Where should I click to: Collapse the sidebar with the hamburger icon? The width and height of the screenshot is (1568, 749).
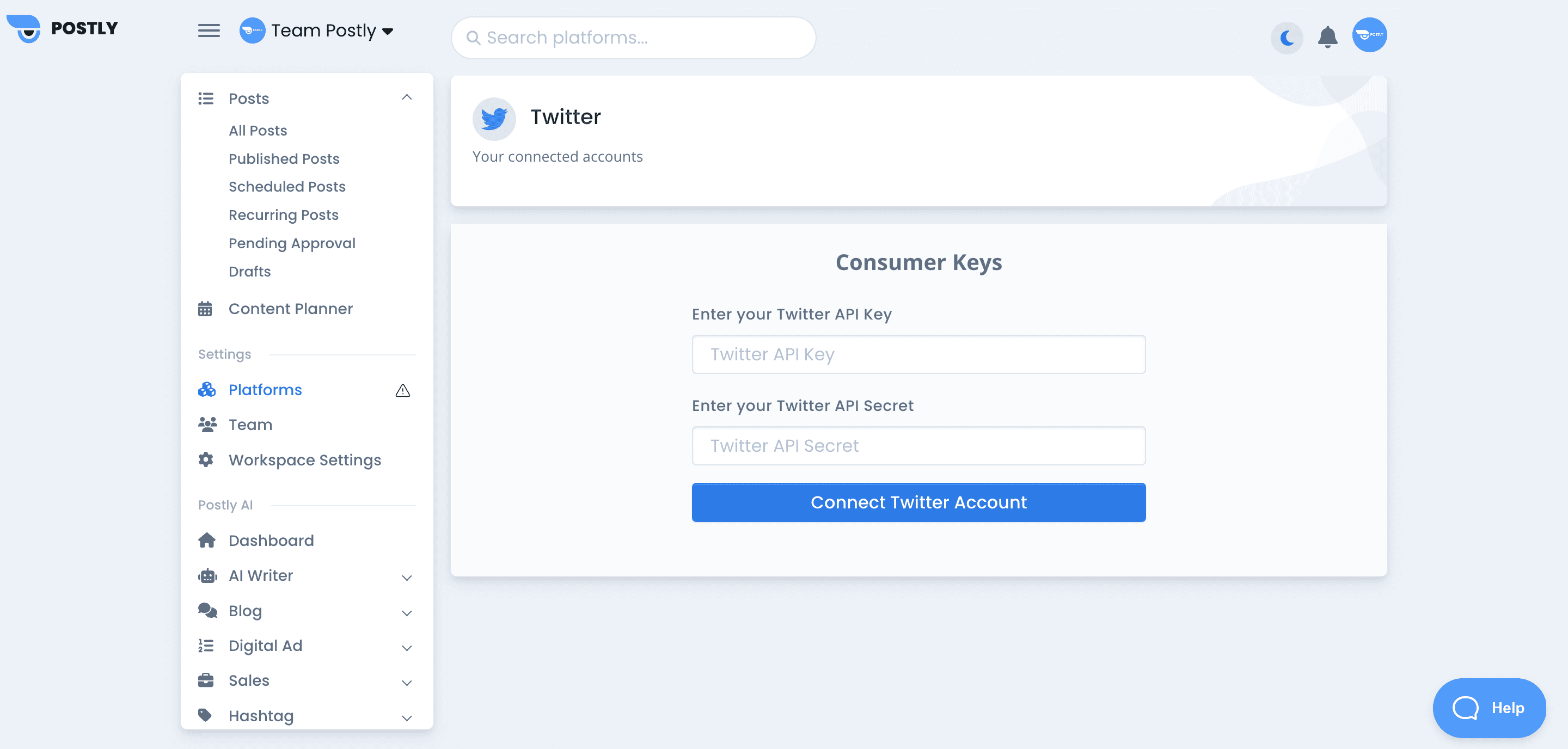[209, 30]
